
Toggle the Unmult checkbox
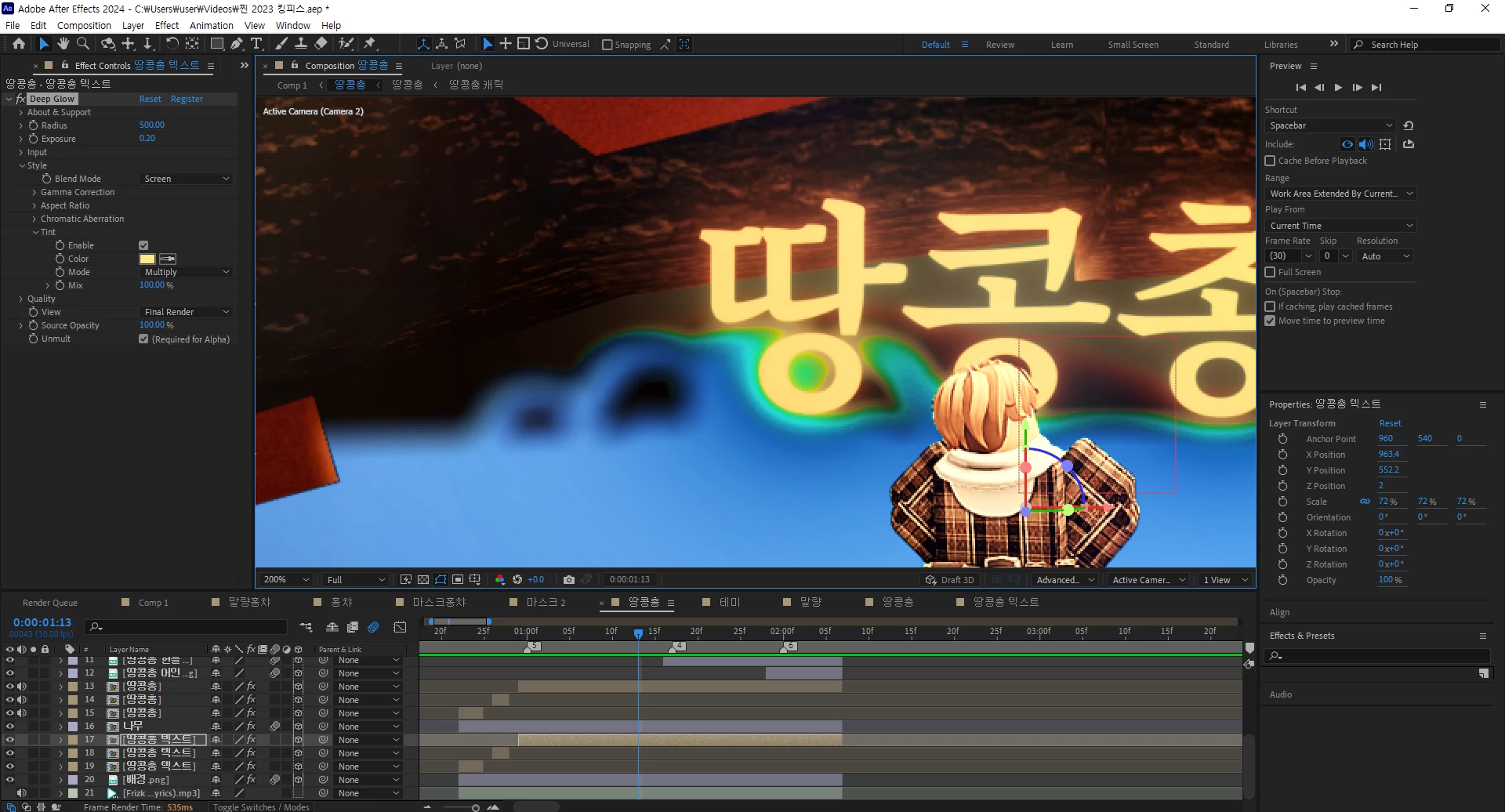pyautogui.click(x=143, y=339)
